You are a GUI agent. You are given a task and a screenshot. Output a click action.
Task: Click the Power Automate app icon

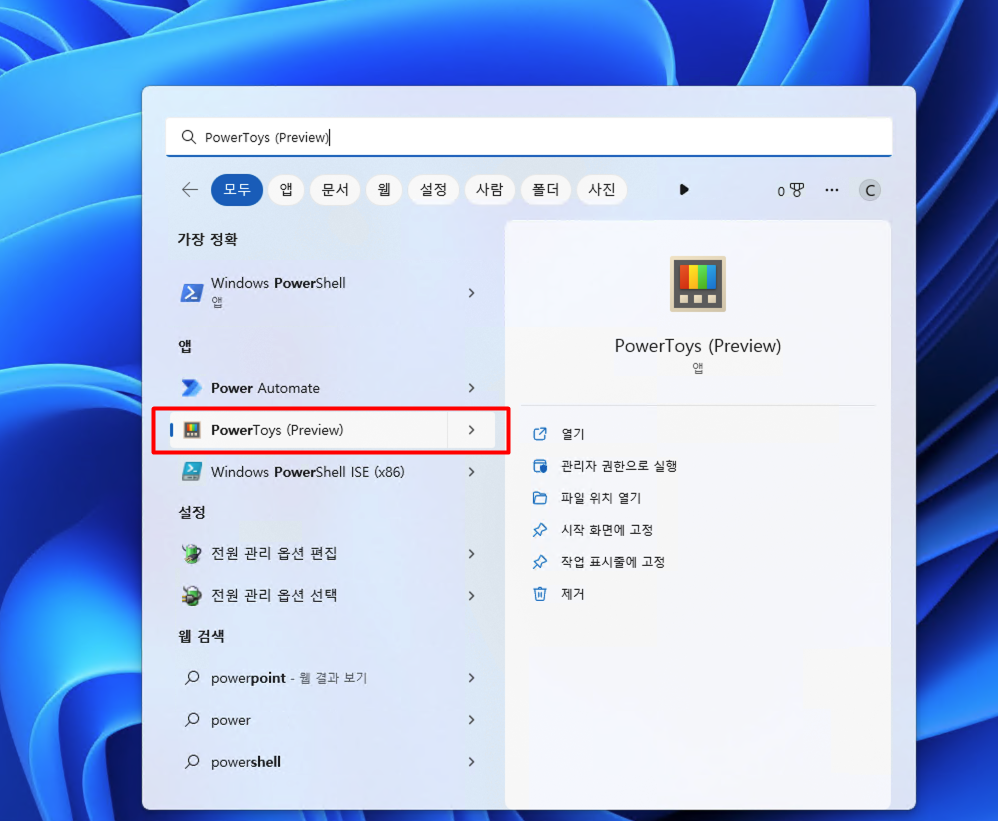pyautogui.click(x=192, y=388)
